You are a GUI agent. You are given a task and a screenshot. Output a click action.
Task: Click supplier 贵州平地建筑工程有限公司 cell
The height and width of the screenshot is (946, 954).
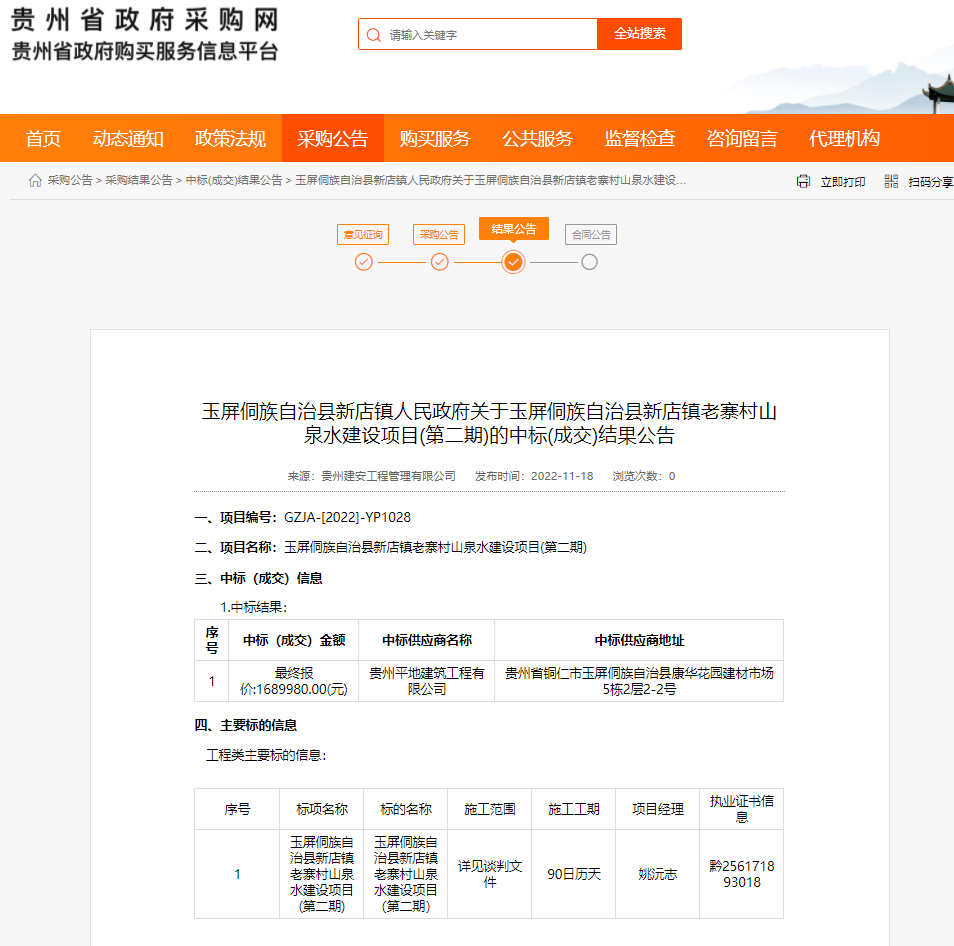(427, 681)
